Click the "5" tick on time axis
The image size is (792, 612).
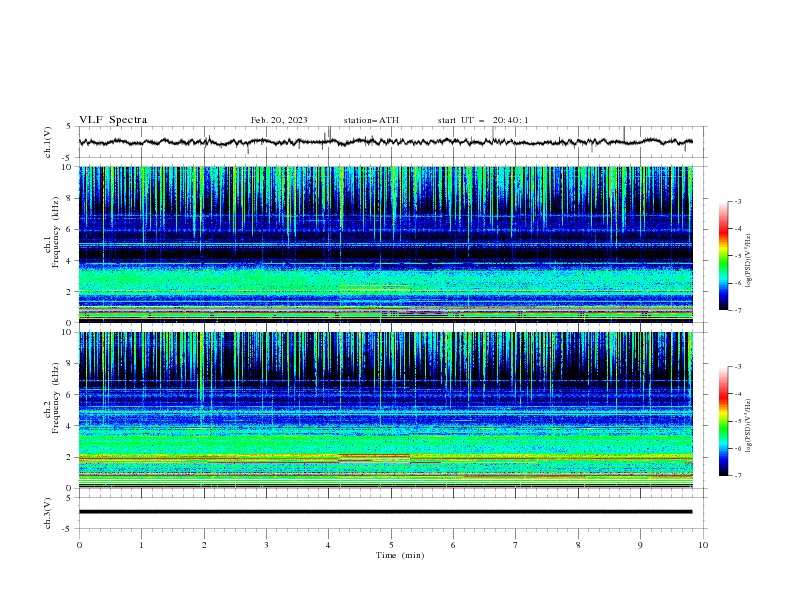391,545
